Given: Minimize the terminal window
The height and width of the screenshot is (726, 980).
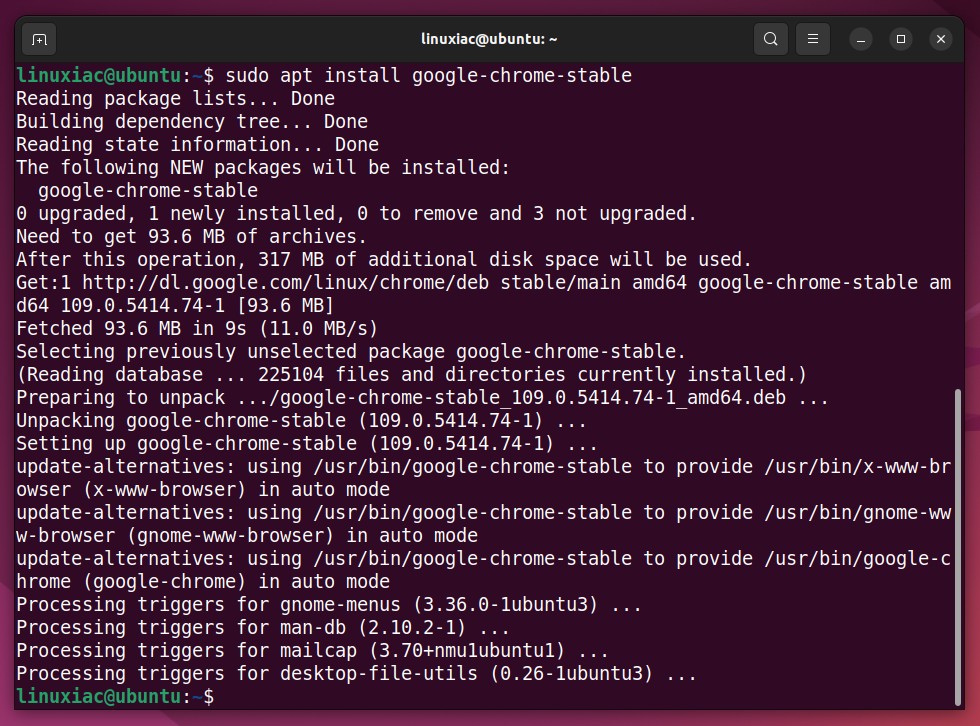Looking at the screenshot, I should tap(861, 39).
